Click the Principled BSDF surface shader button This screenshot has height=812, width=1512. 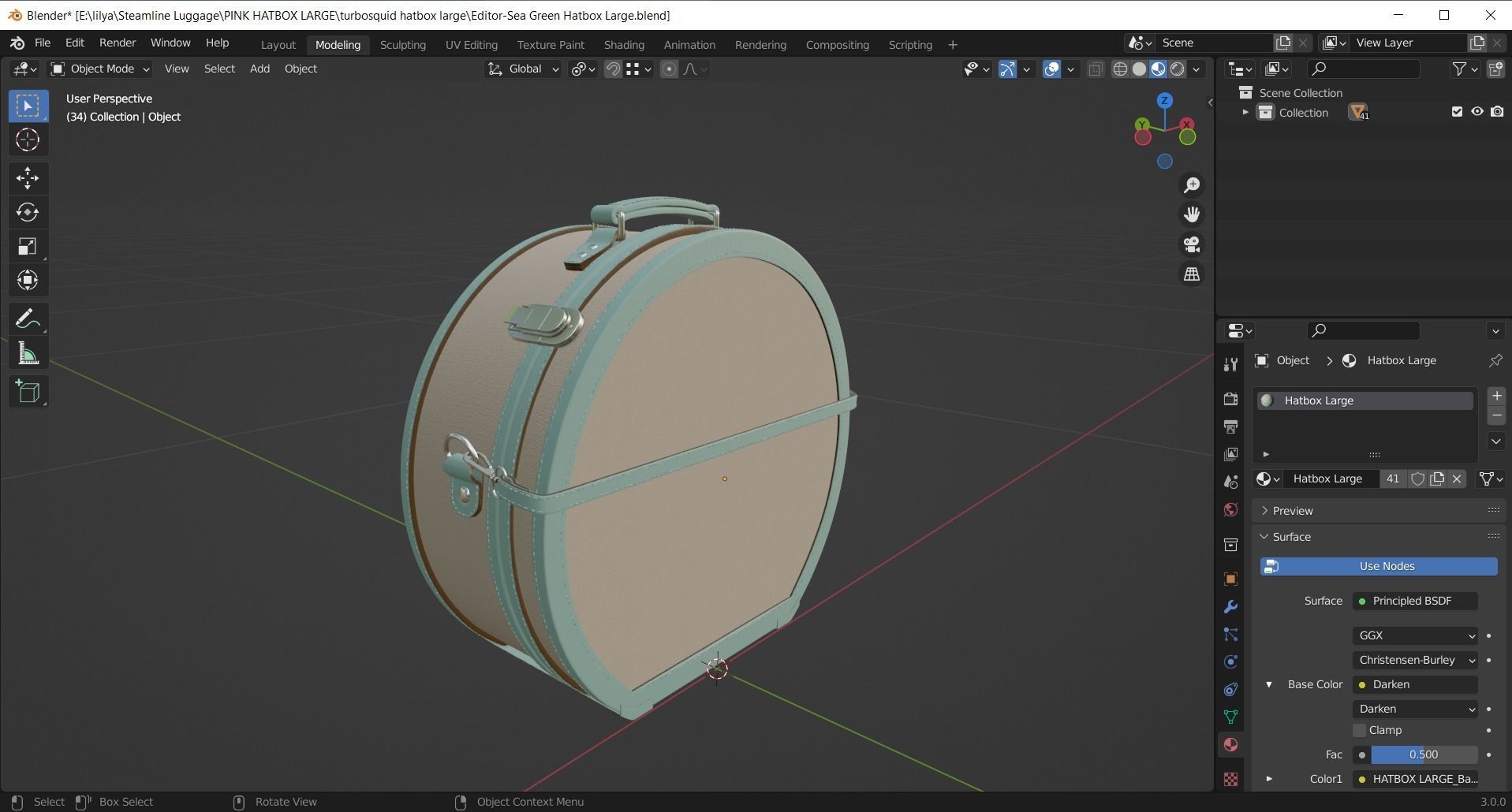pos(1415,601)
